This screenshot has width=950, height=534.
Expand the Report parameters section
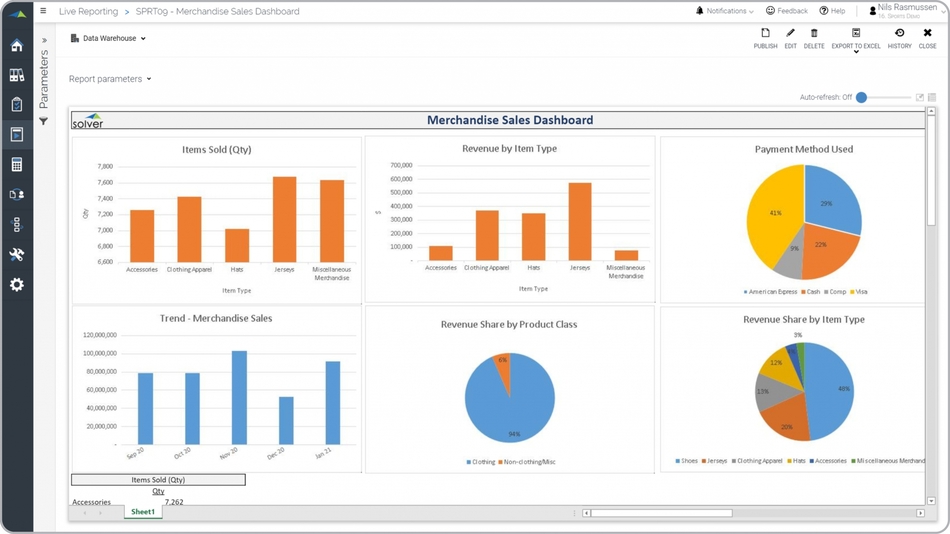(x=110, y=79)
